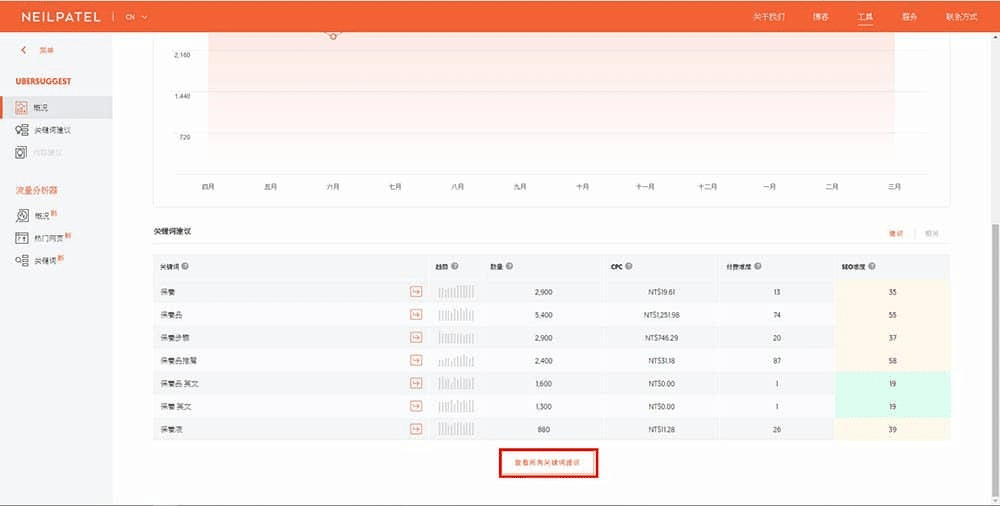This screenshot has height=506, width=1000.
Task: Click the NT$19.61 CPC cell
Action: click(661, 292)
